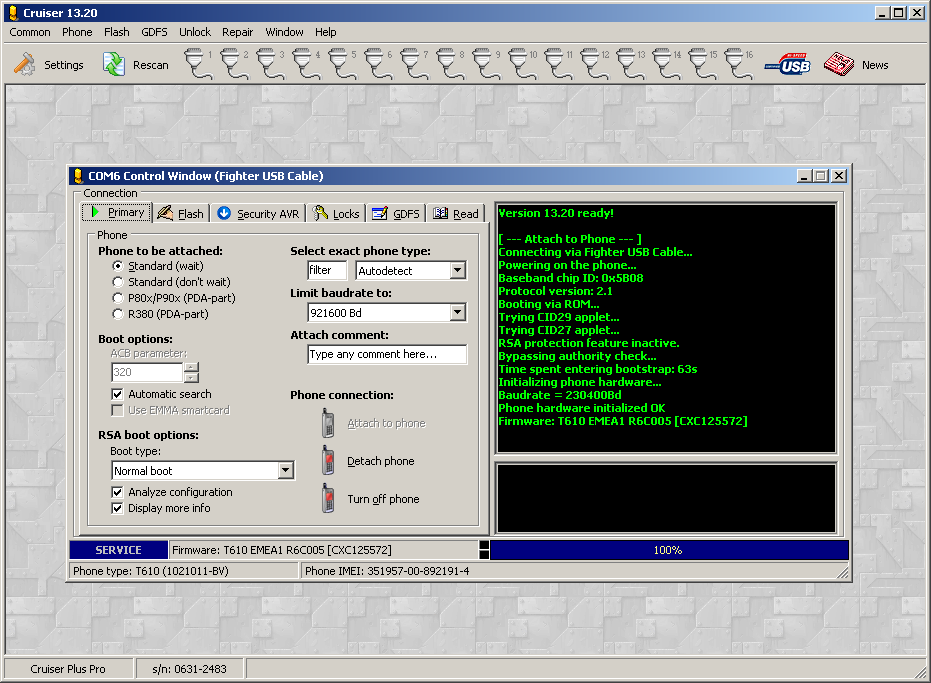This screenshot has height=683, width=931.
Task: Open the 921600 Bd baudrate dropdown
Action: tap(457, 313)
